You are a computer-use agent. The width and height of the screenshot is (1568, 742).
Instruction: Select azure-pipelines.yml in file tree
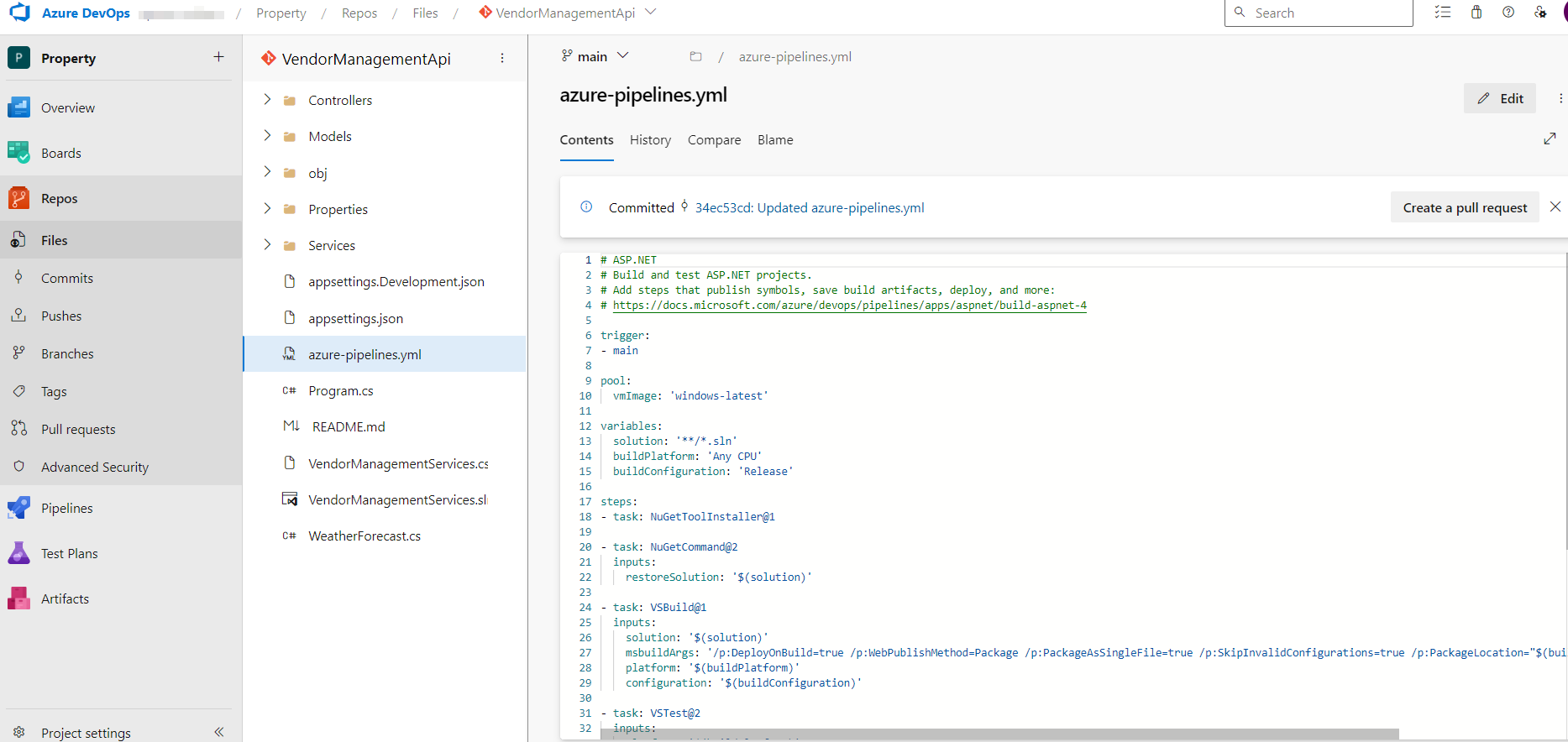pyautogui.click(x=385, y=354)
